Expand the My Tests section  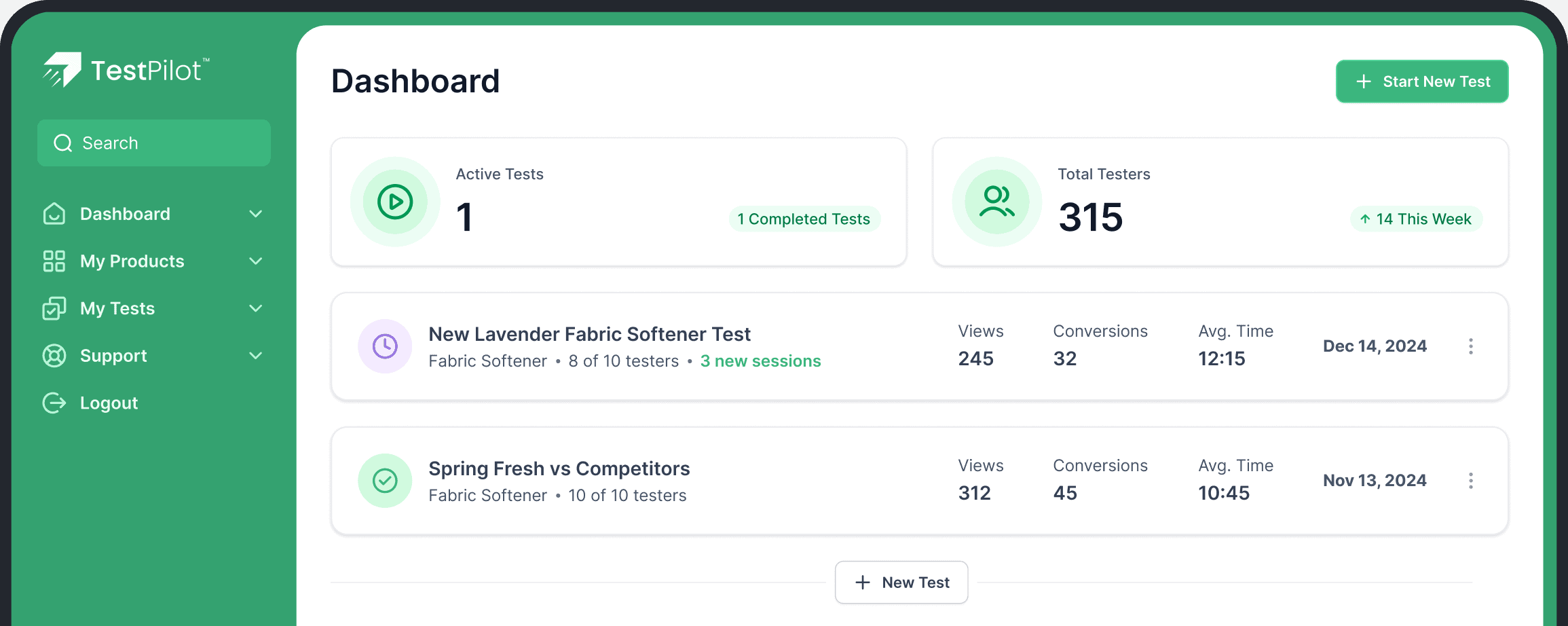(256, 308)
